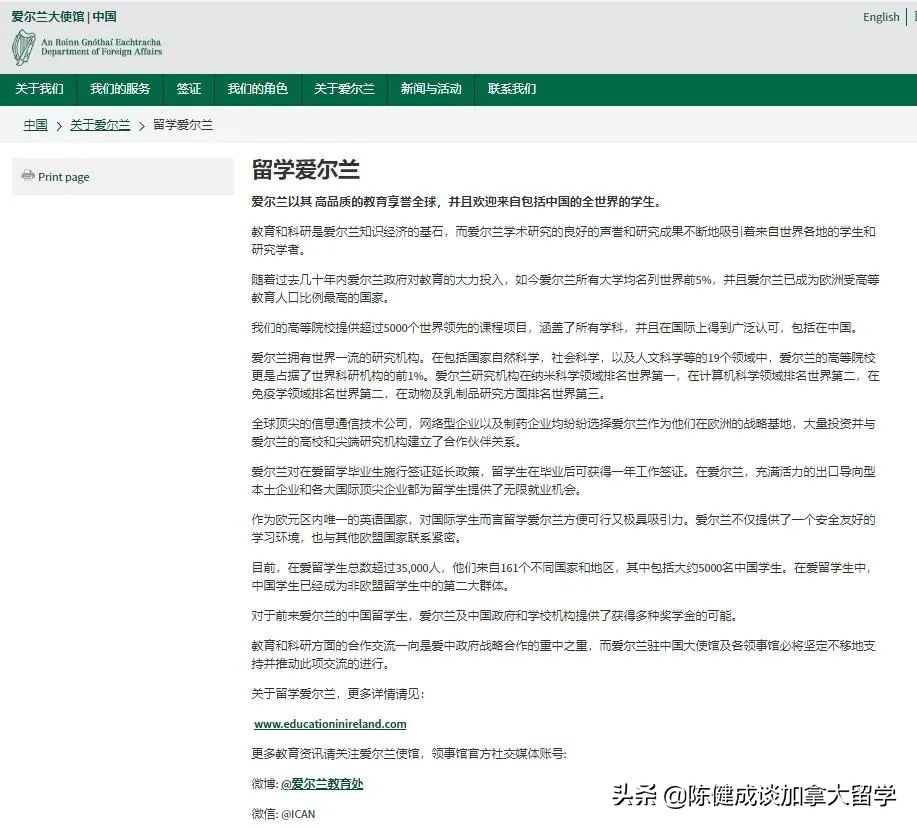Open the 我们的角色 navigation menu item
The image size is (917, 828).
pyautogui.click(x=256, y=89)
